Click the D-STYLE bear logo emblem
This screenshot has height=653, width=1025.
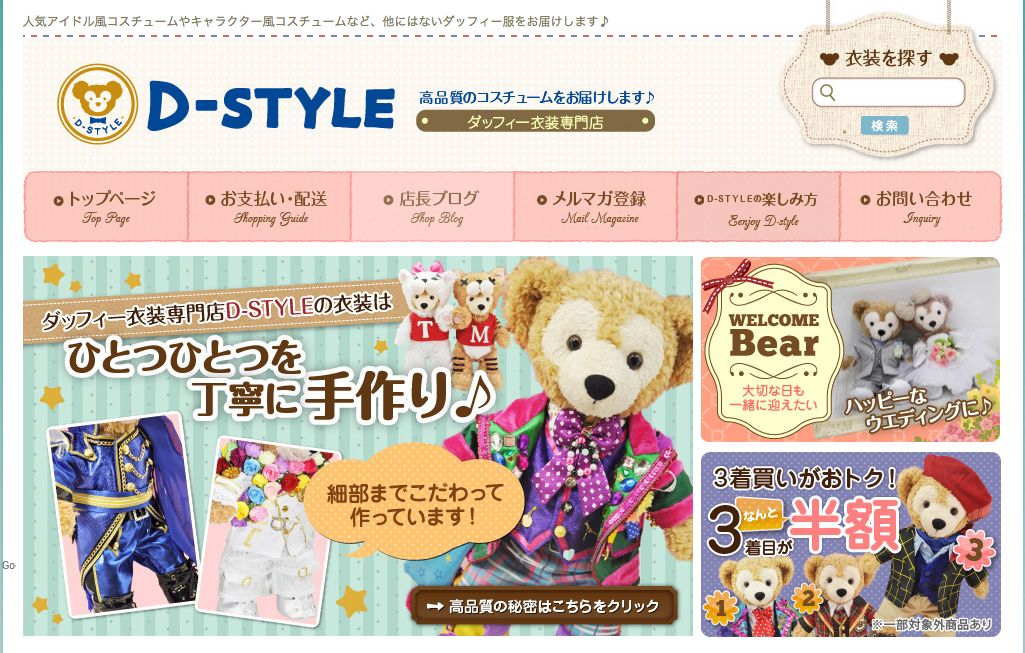(97, 103)
